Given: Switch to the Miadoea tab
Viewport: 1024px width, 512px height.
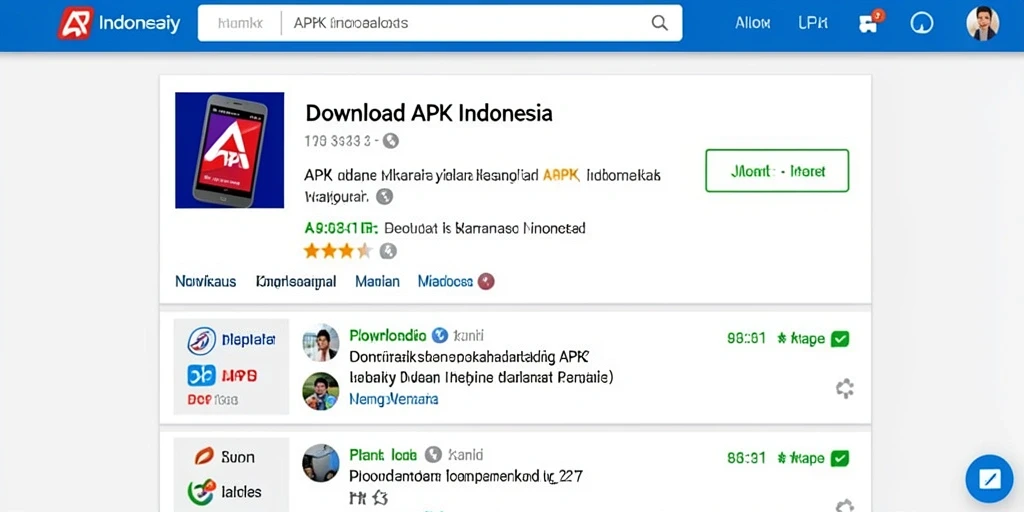Looking at the screenshot, I should (x=445, y=281).
